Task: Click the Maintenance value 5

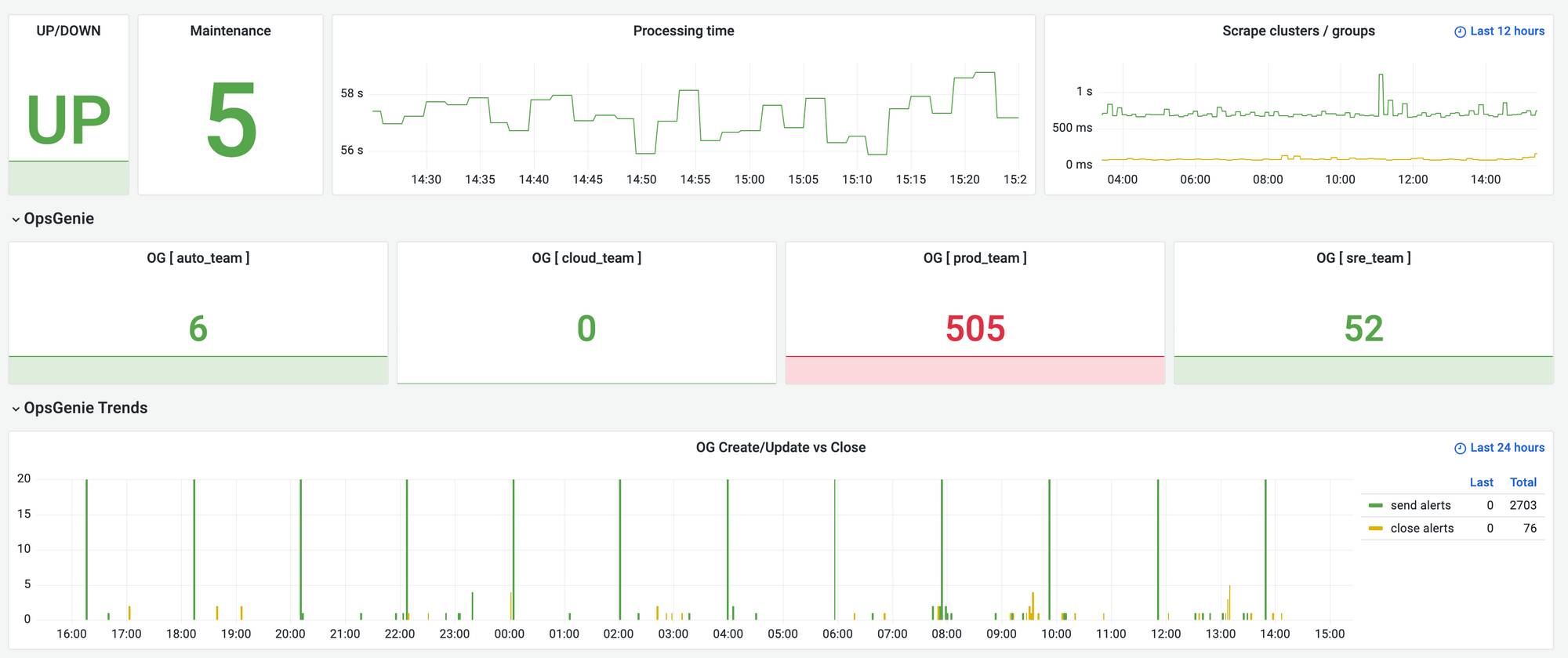Action: (x=231, y=120)
